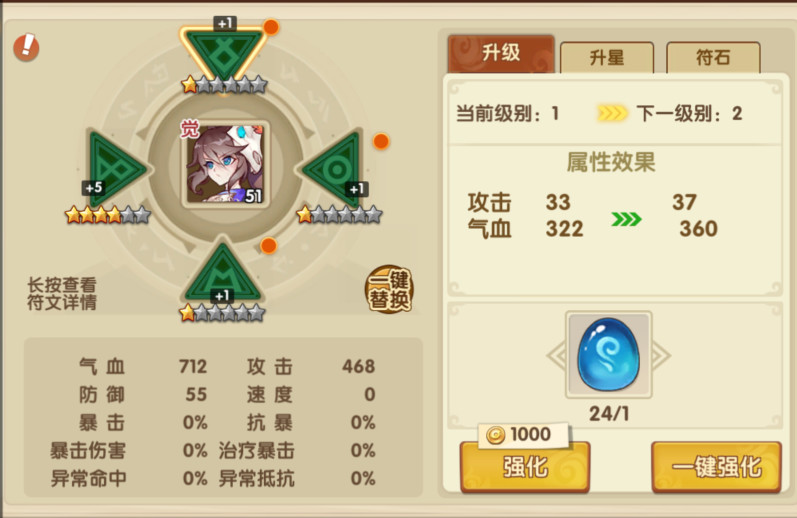Tap the orange dot near the right rune

[381, 141]
